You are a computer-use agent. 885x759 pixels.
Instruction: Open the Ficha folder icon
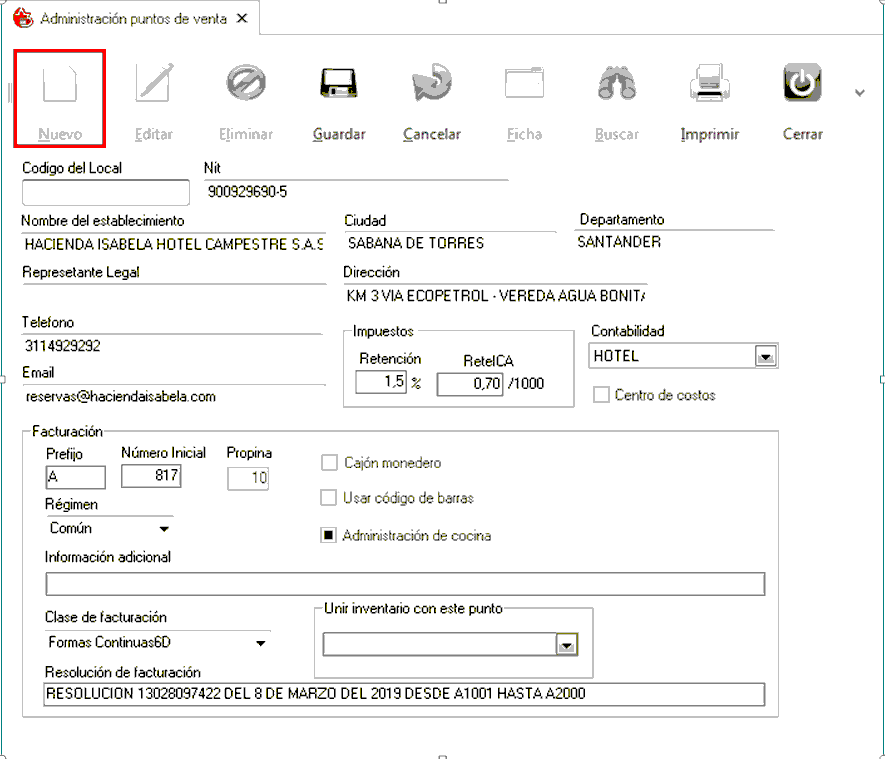tap(524, 85)
